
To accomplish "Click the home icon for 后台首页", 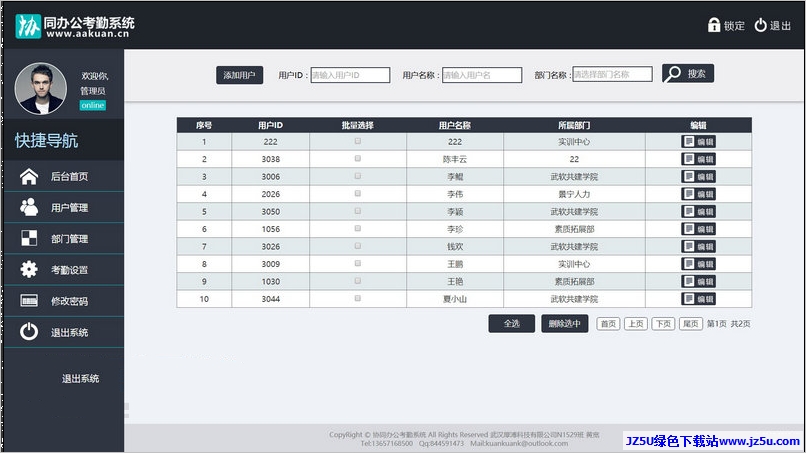I will click(x=29, y=176).
